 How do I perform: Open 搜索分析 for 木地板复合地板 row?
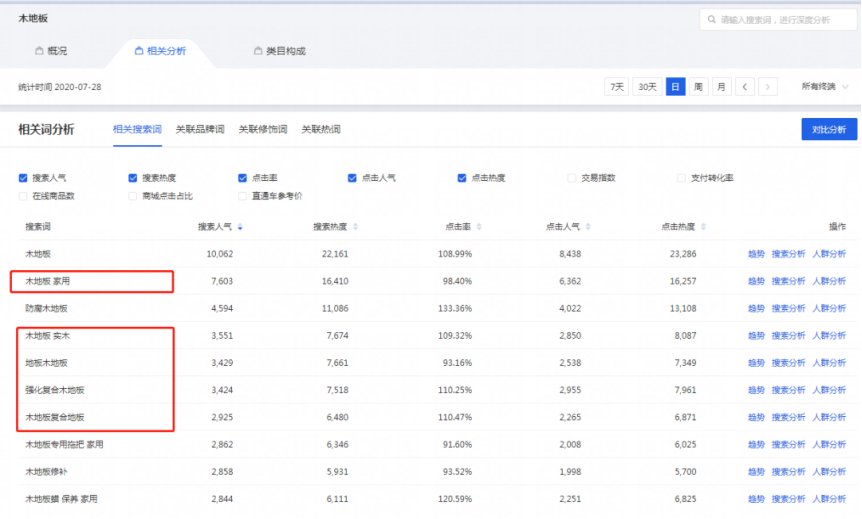coord(788,417)
